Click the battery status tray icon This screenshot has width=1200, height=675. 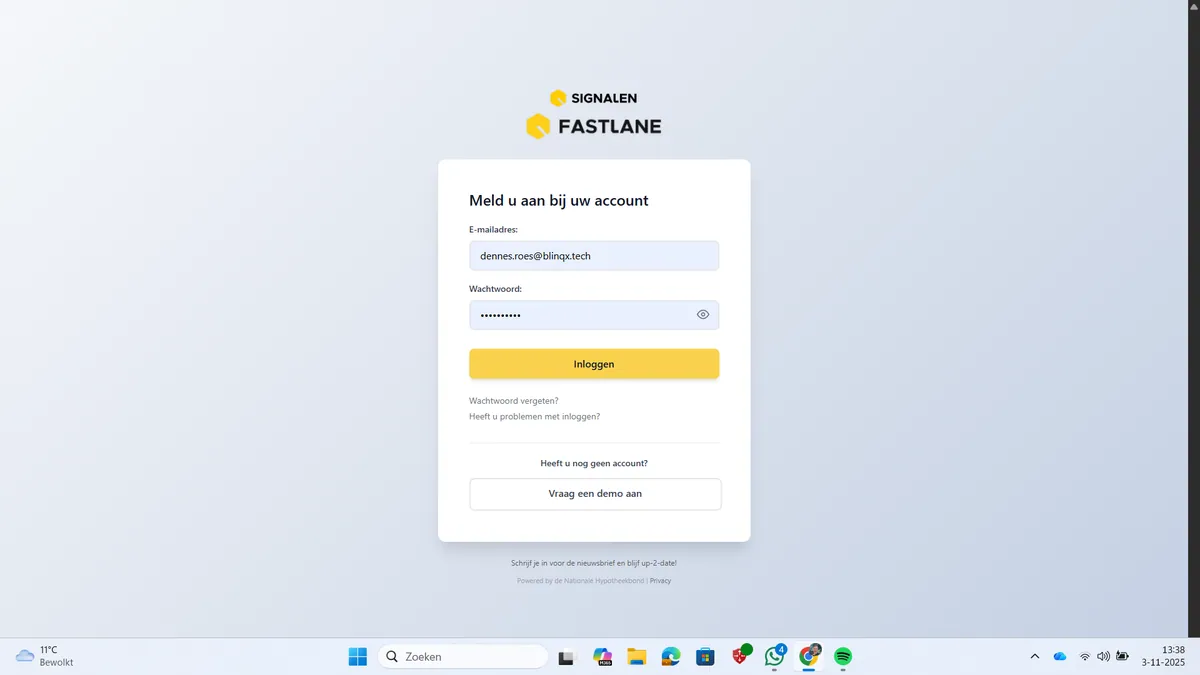[1123, 657]
